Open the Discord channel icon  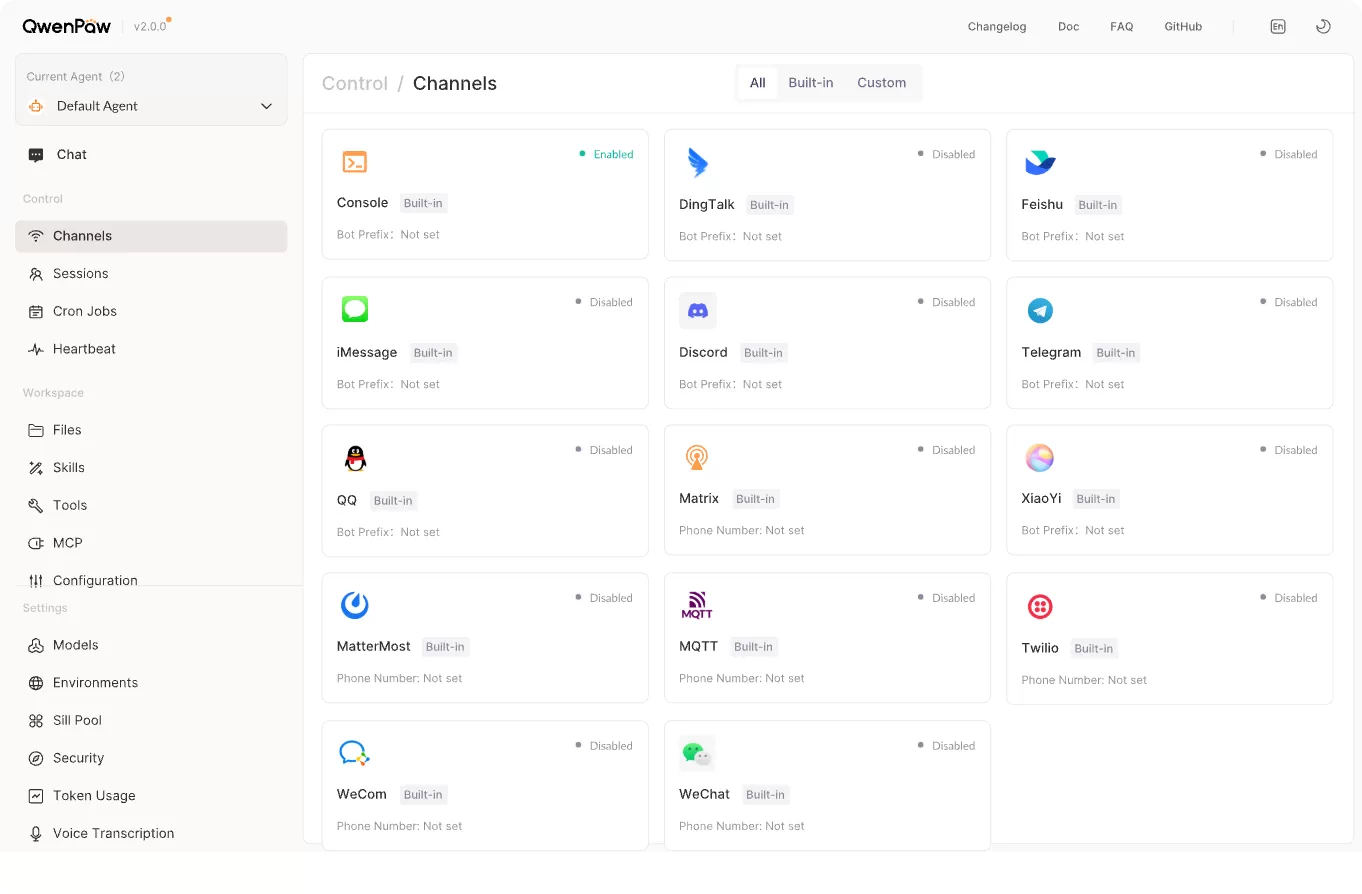tap(697, 311)
